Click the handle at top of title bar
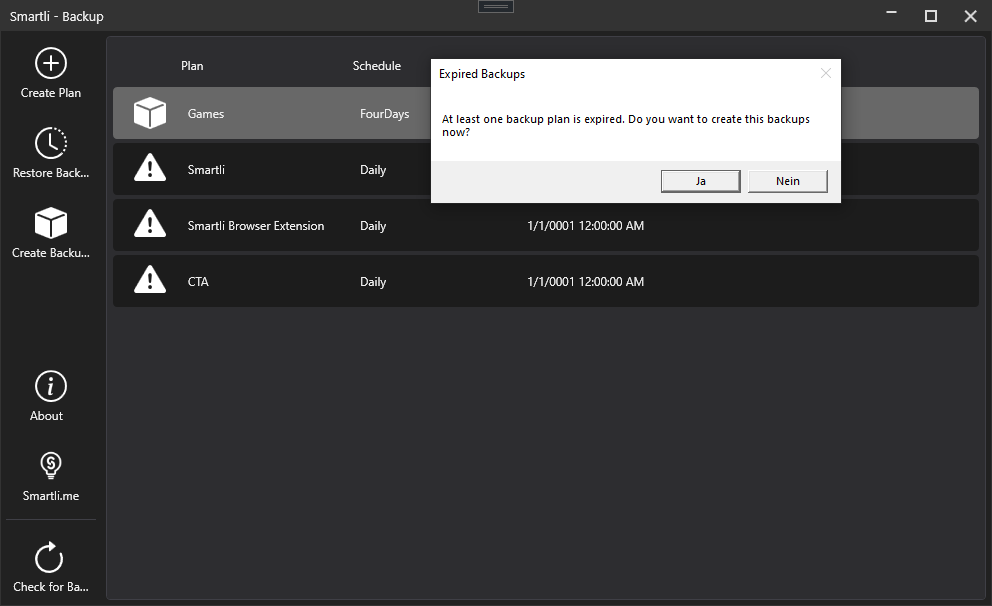Image resolution: width=992 pixels, height=606 pixels. click(x=496, y=7)
